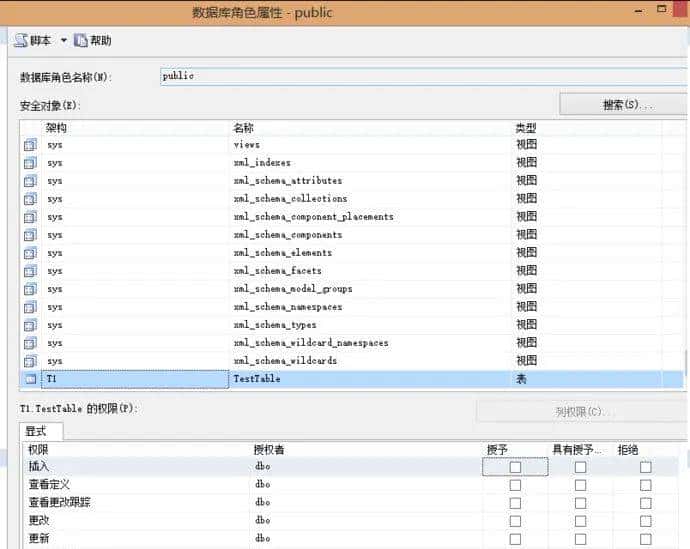Check 拒绝 for 插入 permission

coord(646,467)
